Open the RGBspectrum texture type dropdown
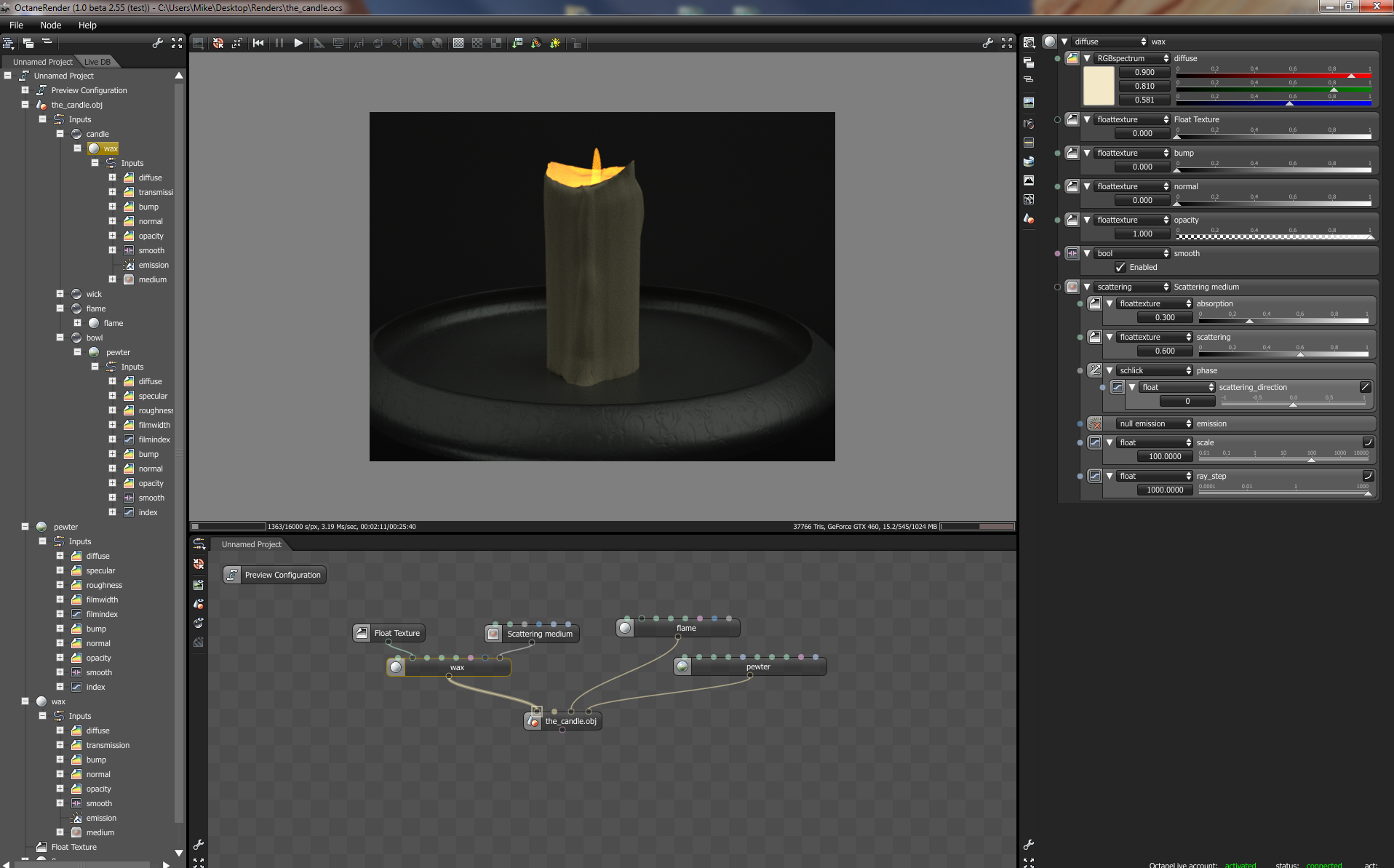Viewport: 1394px width, 868px height. coord(1132,58)
